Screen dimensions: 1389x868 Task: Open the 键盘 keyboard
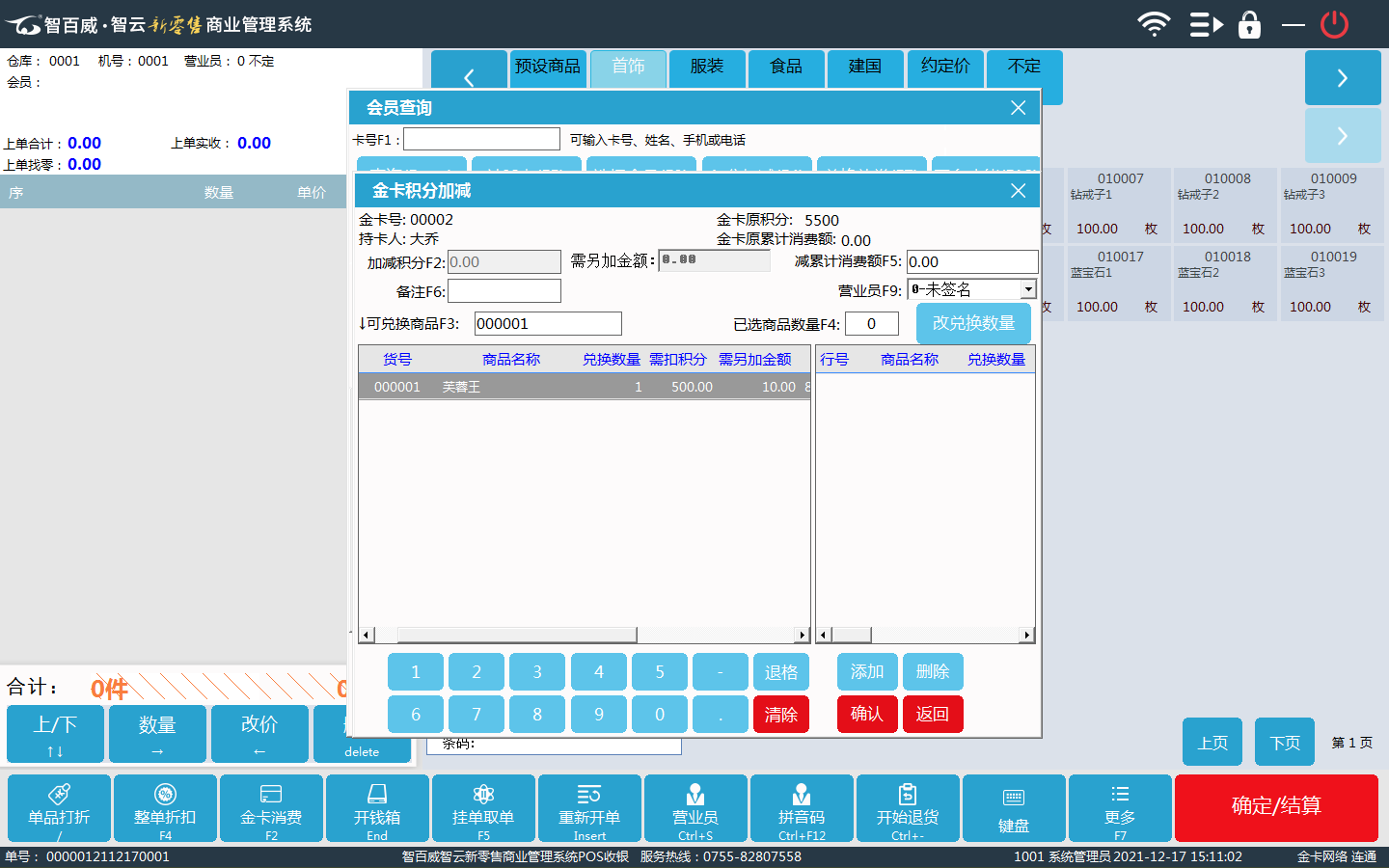tap(1014, 807)
